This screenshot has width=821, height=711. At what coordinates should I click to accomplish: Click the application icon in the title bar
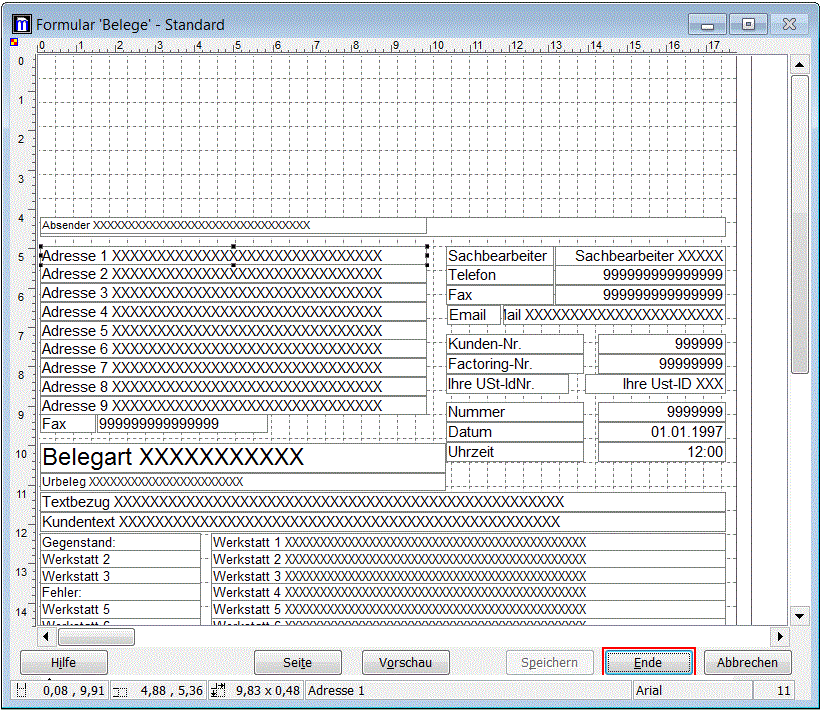pyautogui.click(x=22, y=24)
